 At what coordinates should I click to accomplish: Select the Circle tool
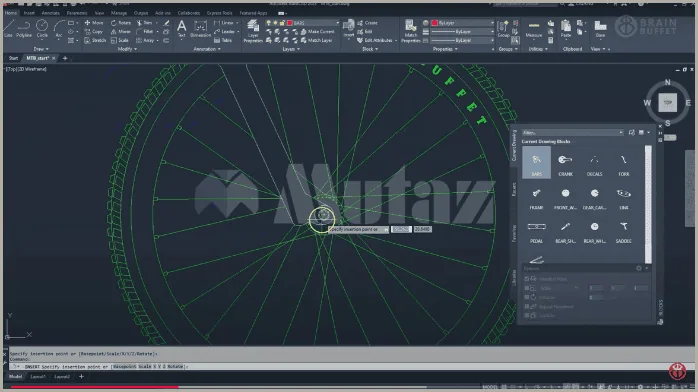click(42, 28)
